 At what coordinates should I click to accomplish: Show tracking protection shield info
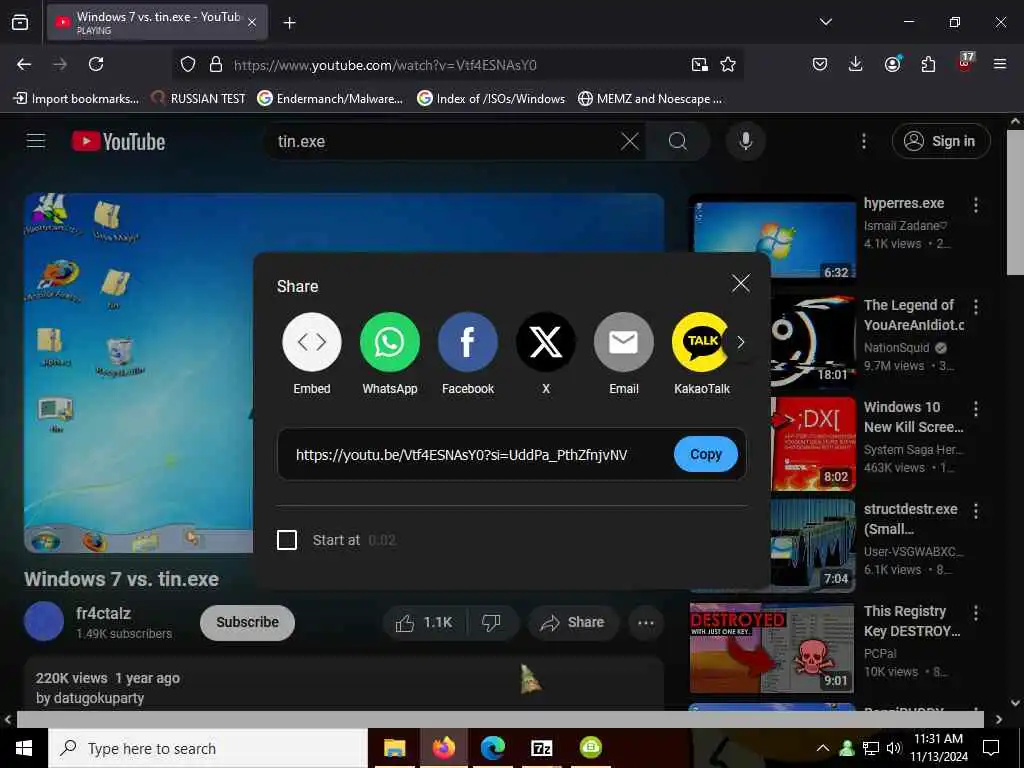click(188, 64)
